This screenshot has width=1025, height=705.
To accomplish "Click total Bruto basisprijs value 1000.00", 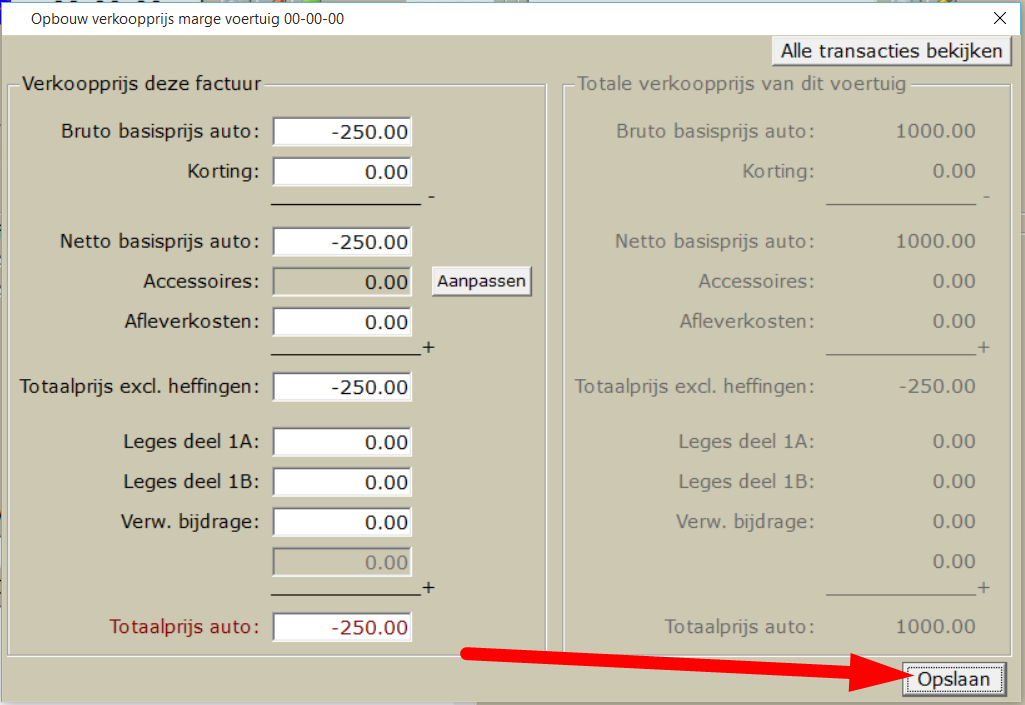I will pos(935,131).
